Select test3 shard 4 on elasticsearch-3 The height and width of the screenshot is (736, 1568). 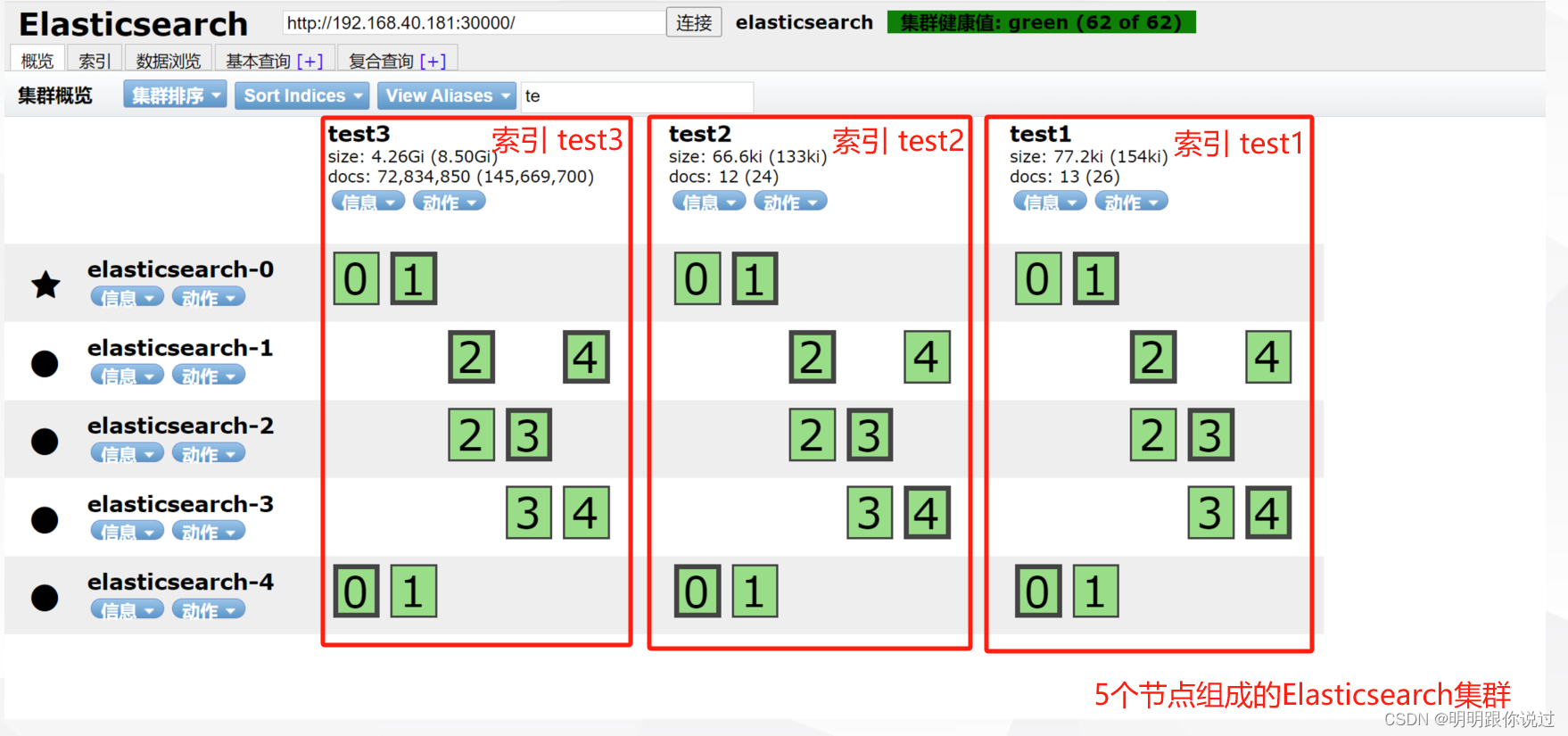(x=586, y=513)
